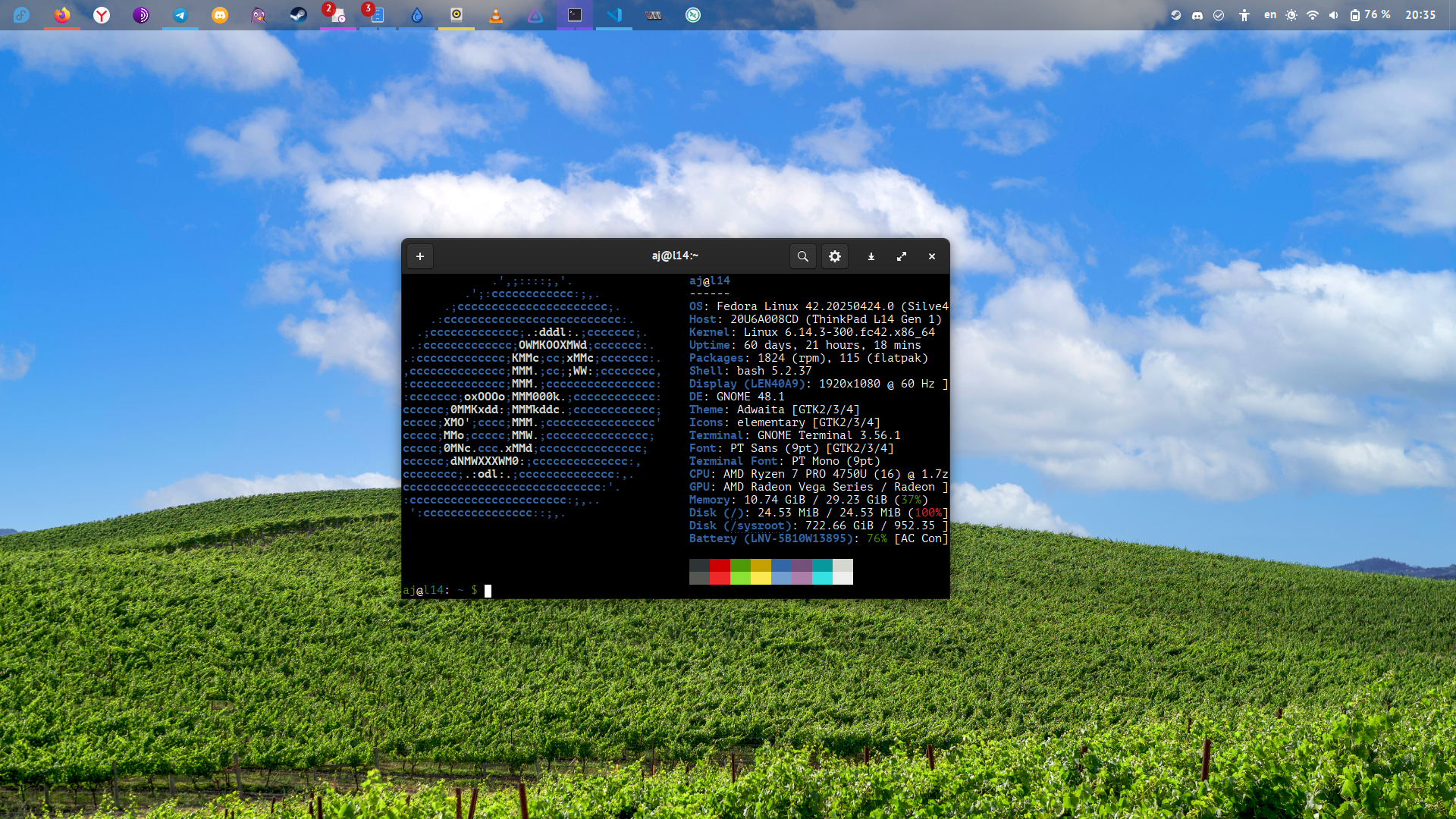Click the terminal download arrow button

pyautogui.click(x=871, y=256)
